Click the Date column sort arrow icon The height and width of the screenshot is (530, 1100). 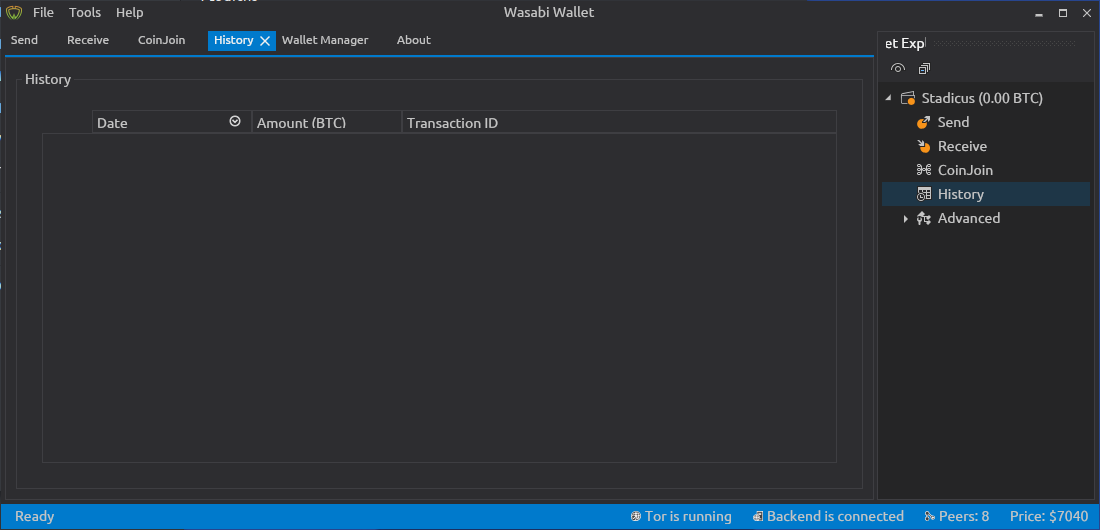pyautogui.click(x=235, y=121)
